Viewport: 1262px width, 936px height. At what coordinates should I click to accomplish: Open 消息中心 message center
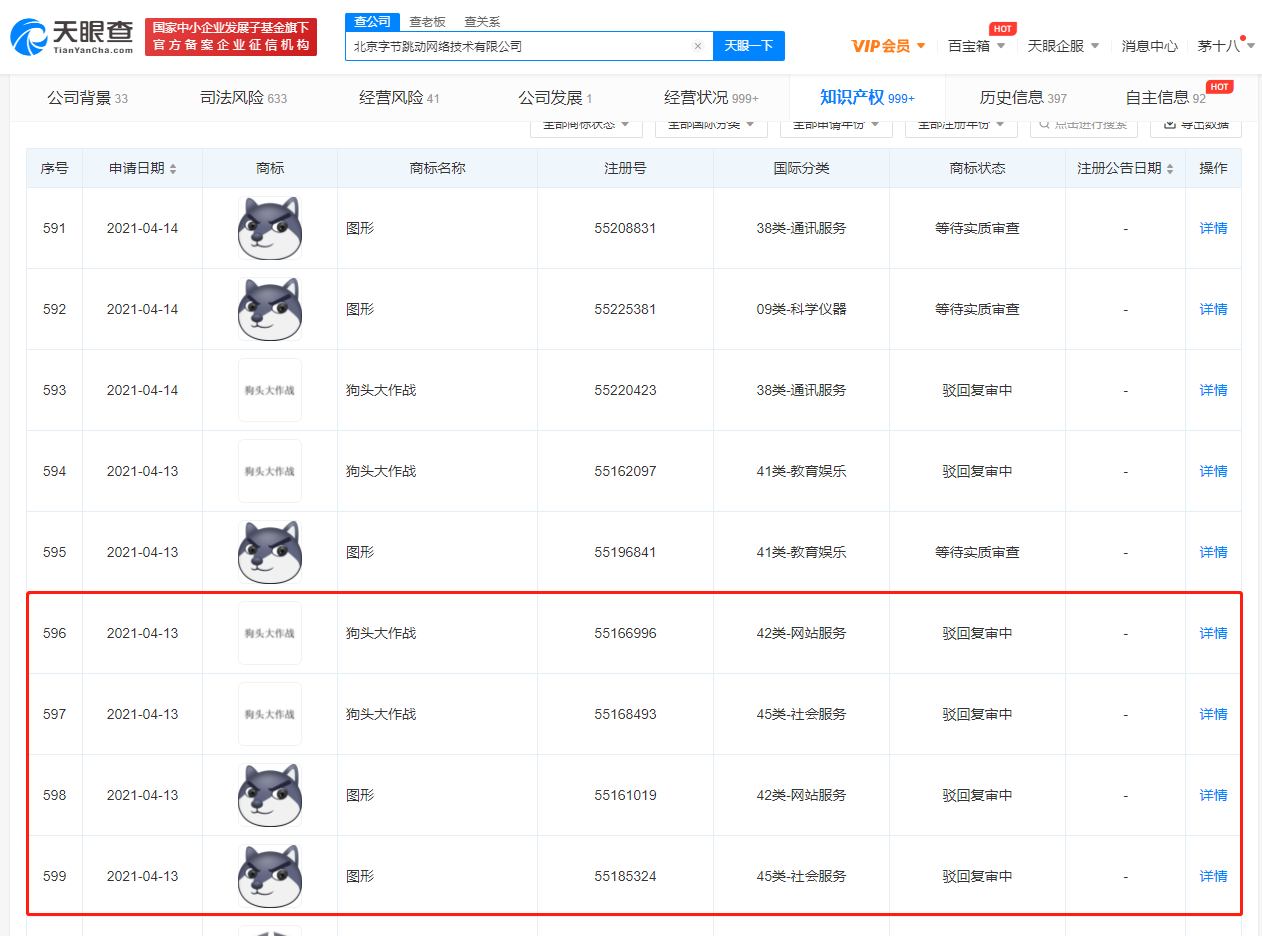click(x=1149, y=46)
